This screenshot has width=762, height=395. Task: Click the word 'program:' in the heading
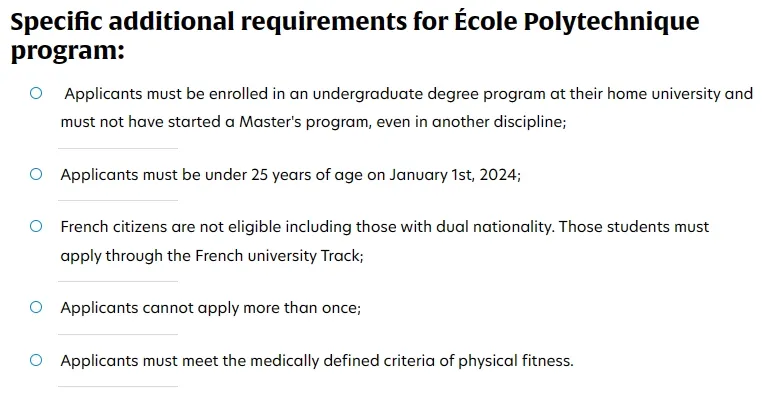pos(68,52)
